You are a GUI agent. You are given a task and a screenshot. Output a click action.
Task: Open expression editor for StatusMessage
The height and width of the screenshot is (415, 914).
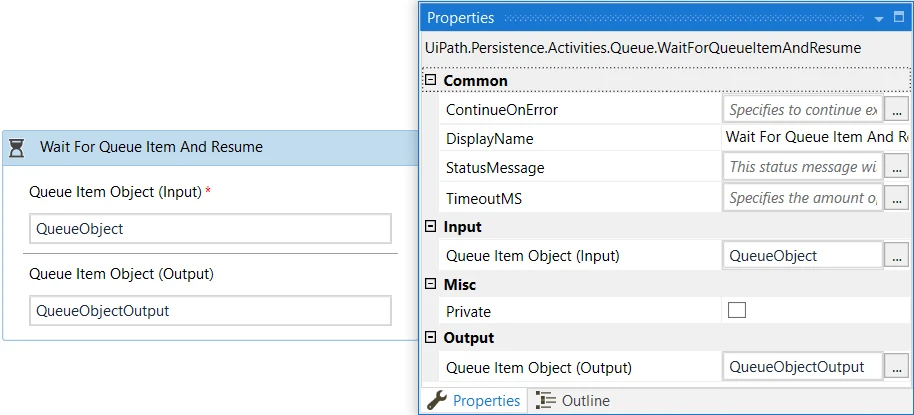897,167
